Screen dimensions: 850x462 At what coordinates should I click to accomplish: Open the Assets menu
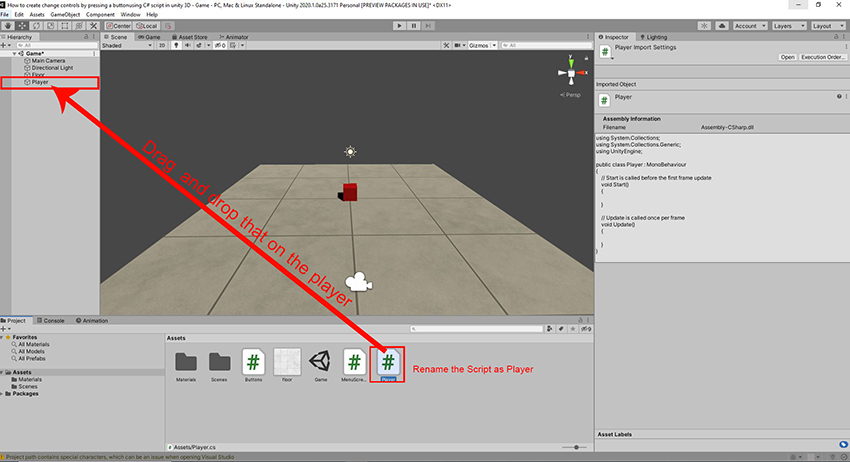coord(37,14)
